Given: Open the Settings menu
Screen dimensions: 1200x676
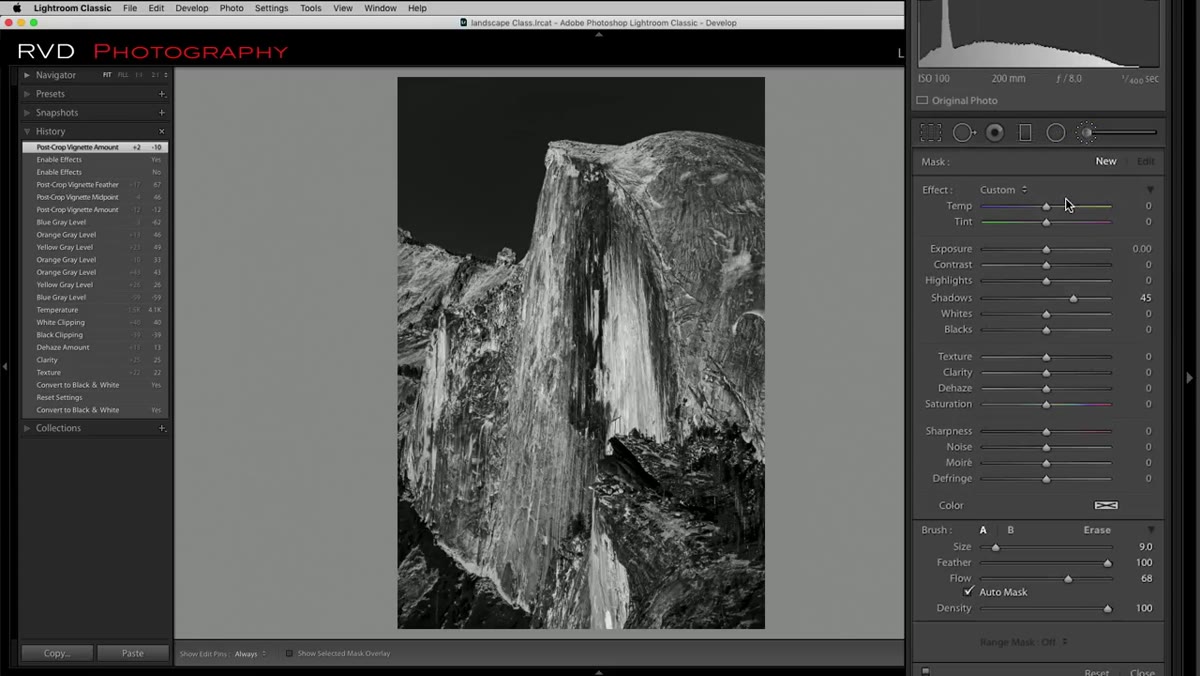Looking at the screenshot, I should [x=271, y=8].
